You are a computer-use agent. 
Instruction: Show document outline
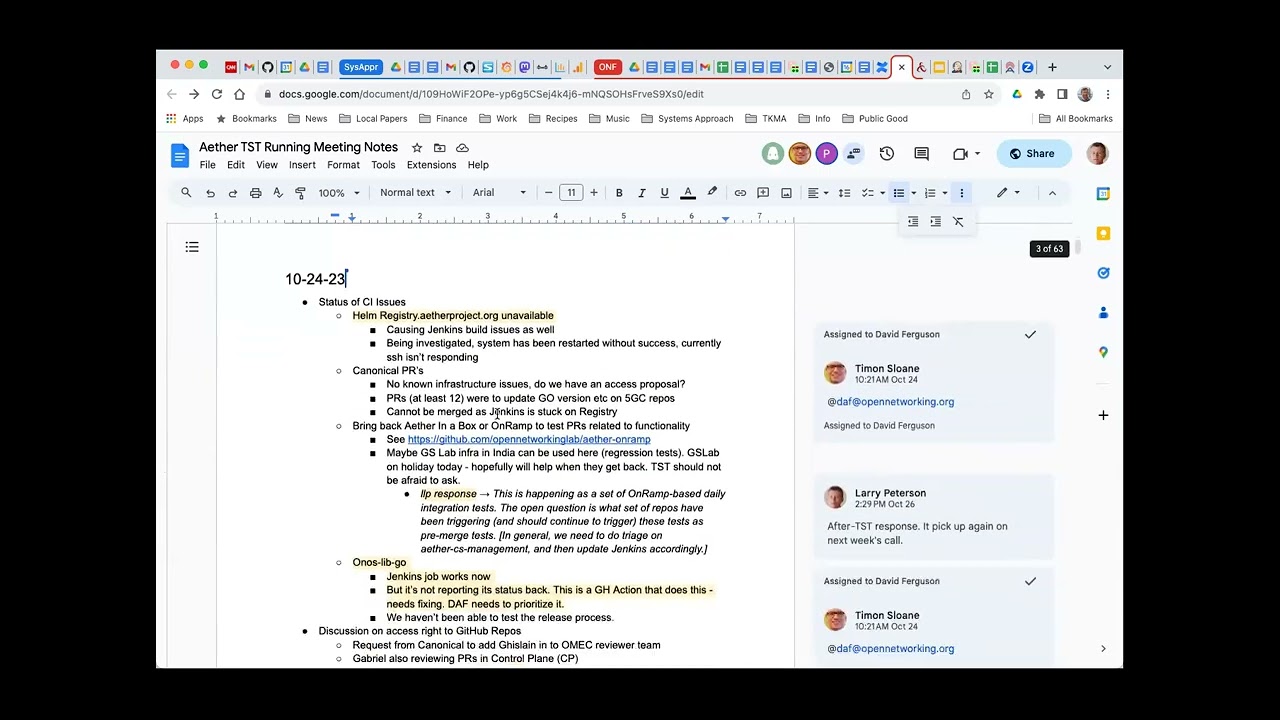[192, 247]
